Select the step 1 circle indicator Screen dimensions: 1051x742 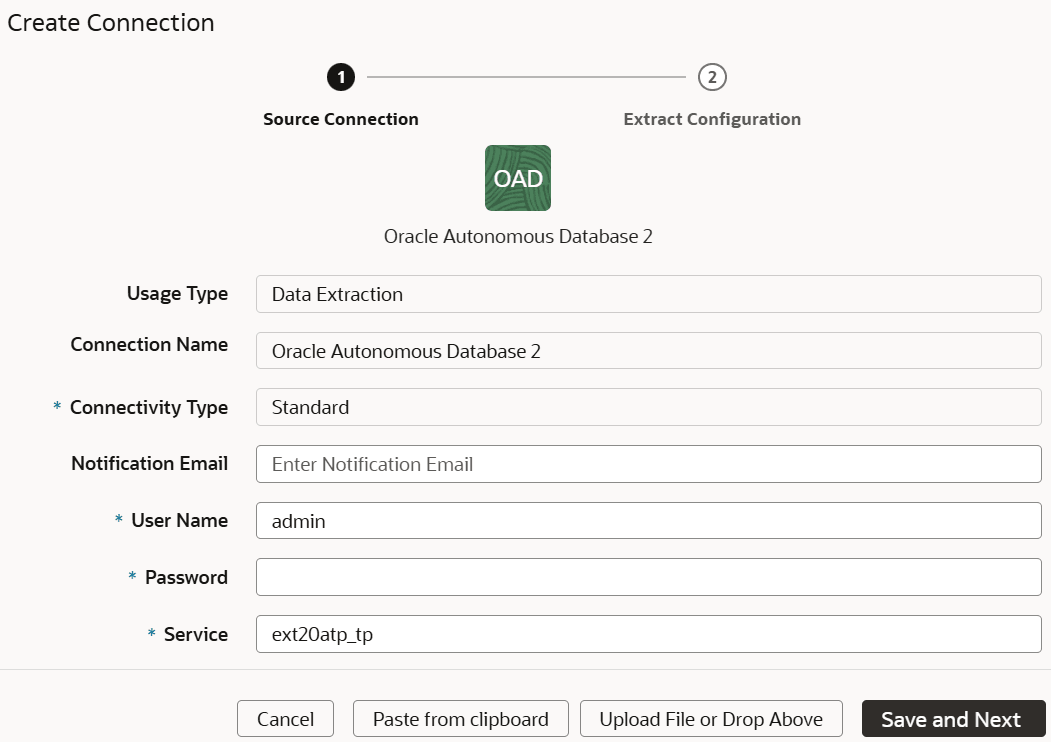point(341,77)
